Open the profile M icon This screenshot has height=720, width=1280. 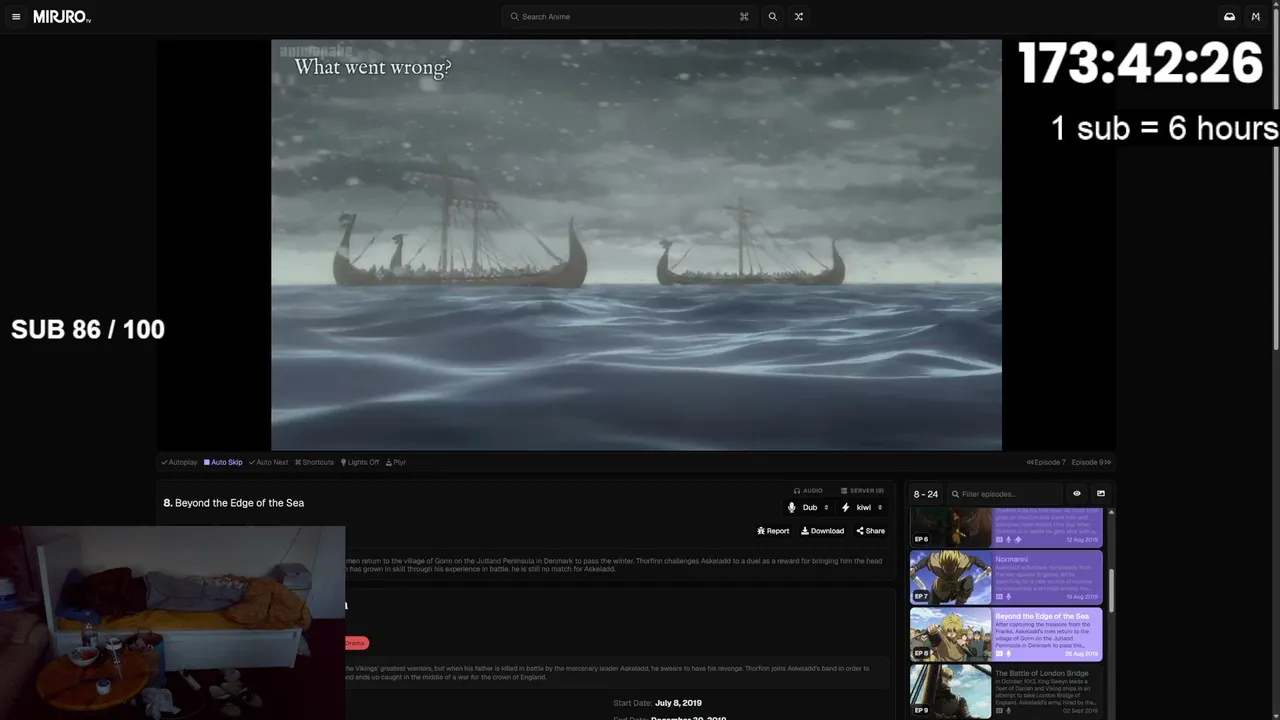1256,17
